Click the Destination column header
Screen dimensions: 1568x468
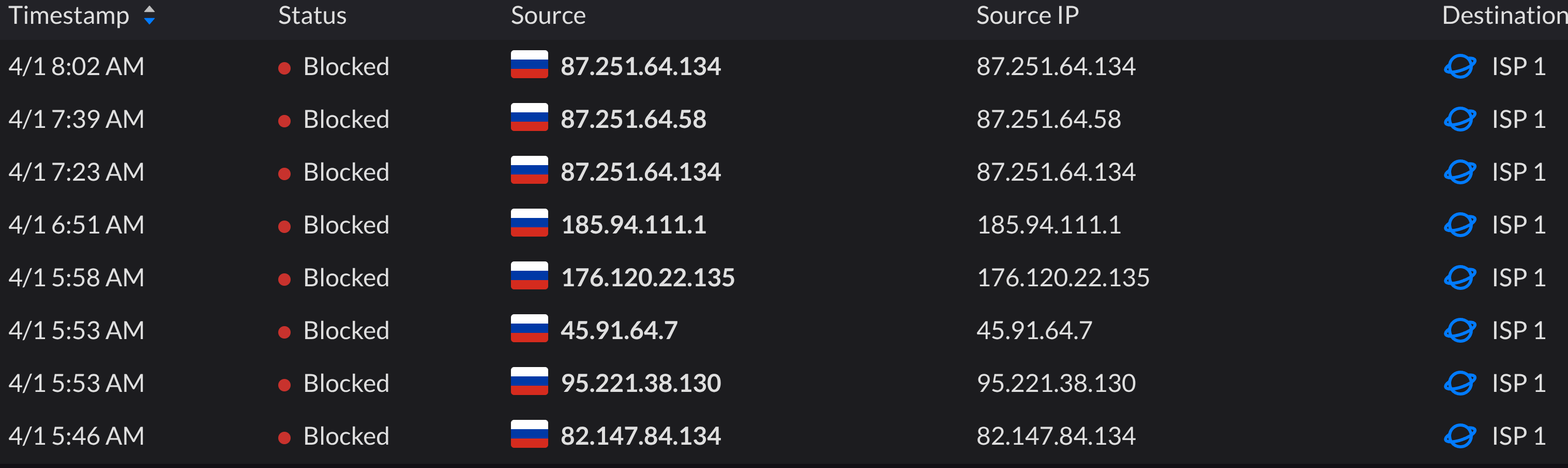coord(1503,15)
